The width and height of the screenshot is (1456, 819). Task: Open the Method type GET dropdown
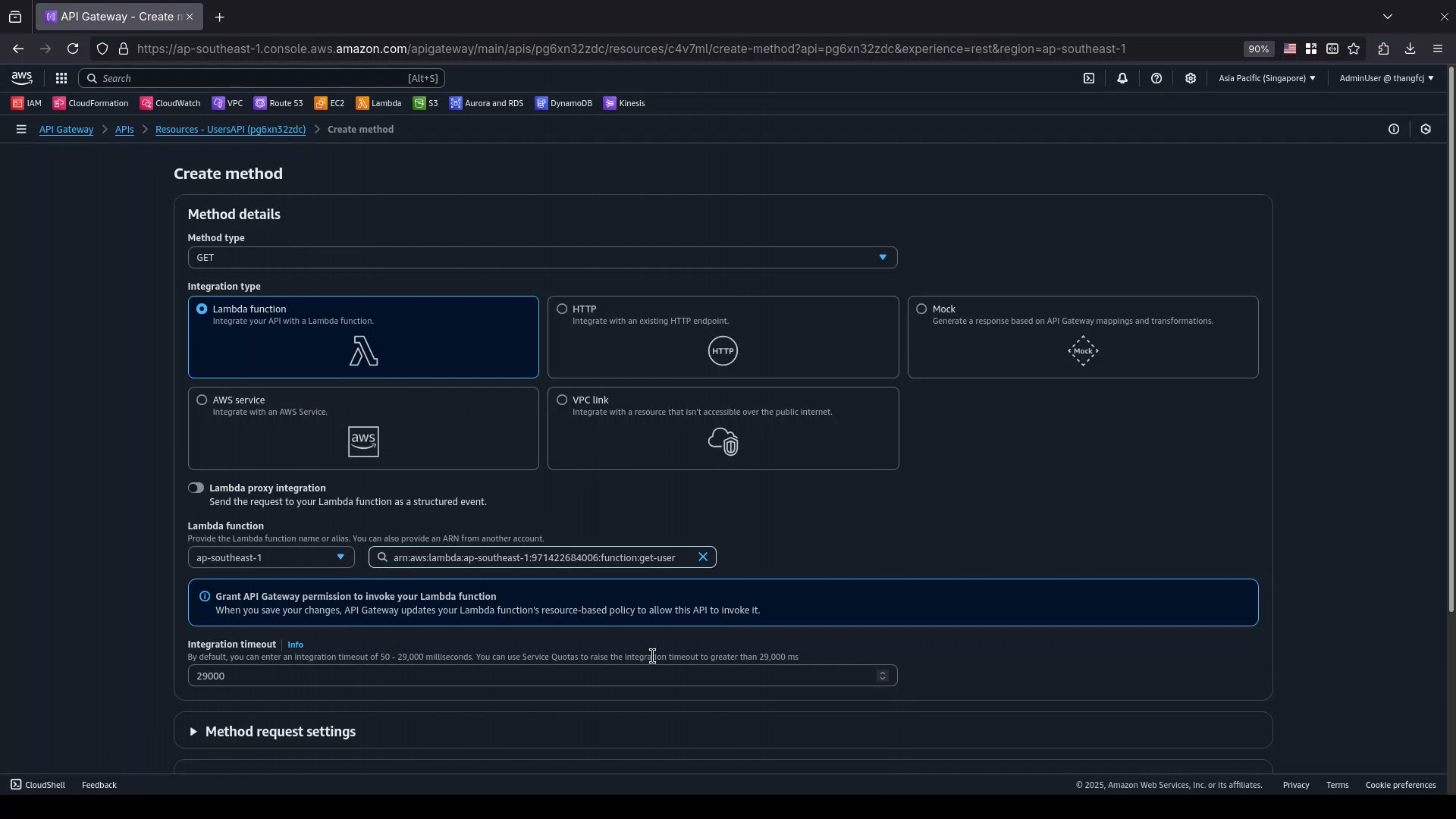pos(542,258)
